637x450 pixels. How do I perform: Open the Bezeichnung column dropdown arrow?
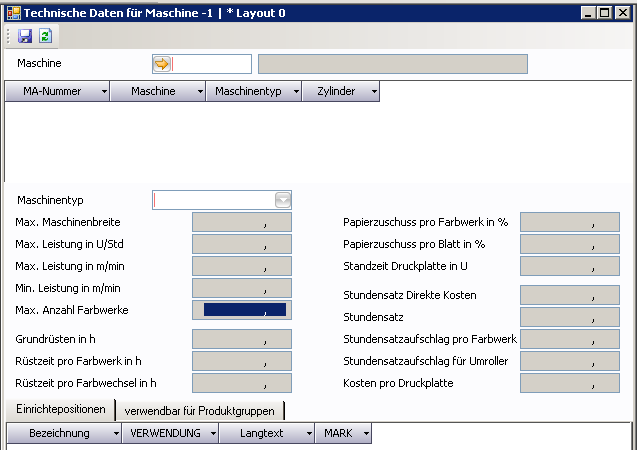coord(117,433)
